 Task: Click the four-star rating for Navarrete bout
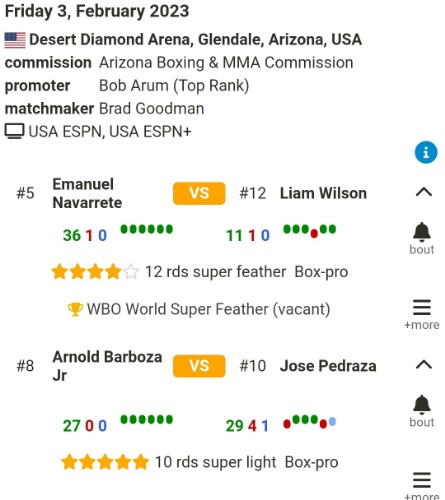pyautogui.click(x=95, y=272)
